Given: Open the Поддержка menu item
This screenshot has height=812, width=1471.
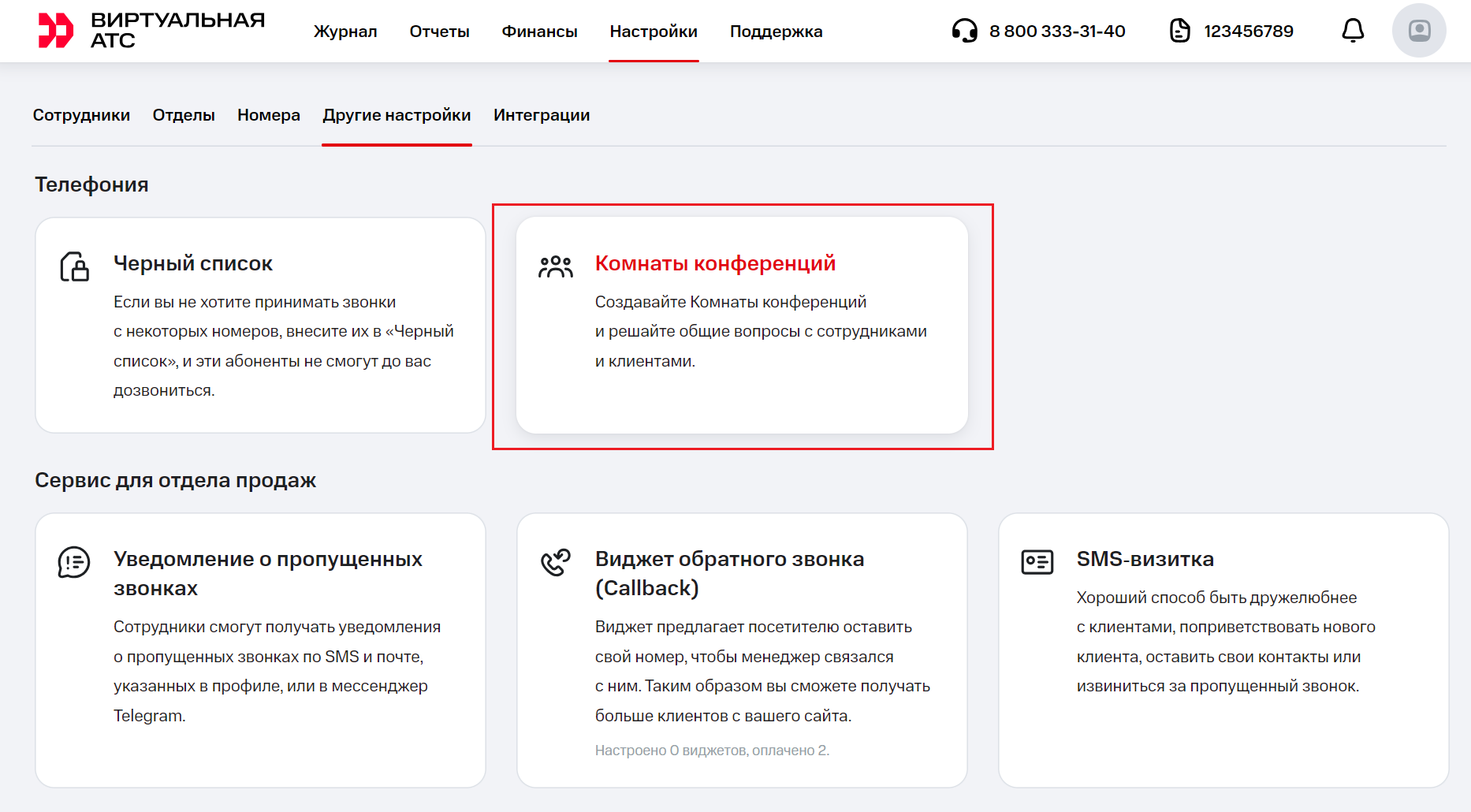Looking at the screenshot, I should coord(776,32).
